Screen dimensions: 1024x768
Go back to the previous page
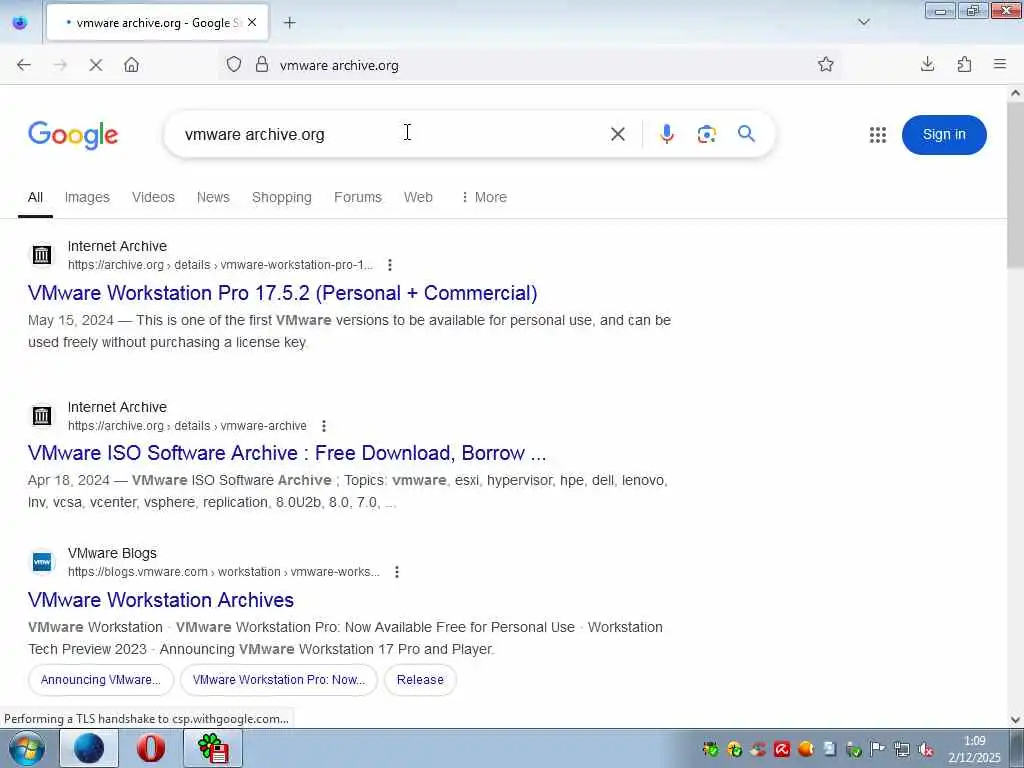24,65
